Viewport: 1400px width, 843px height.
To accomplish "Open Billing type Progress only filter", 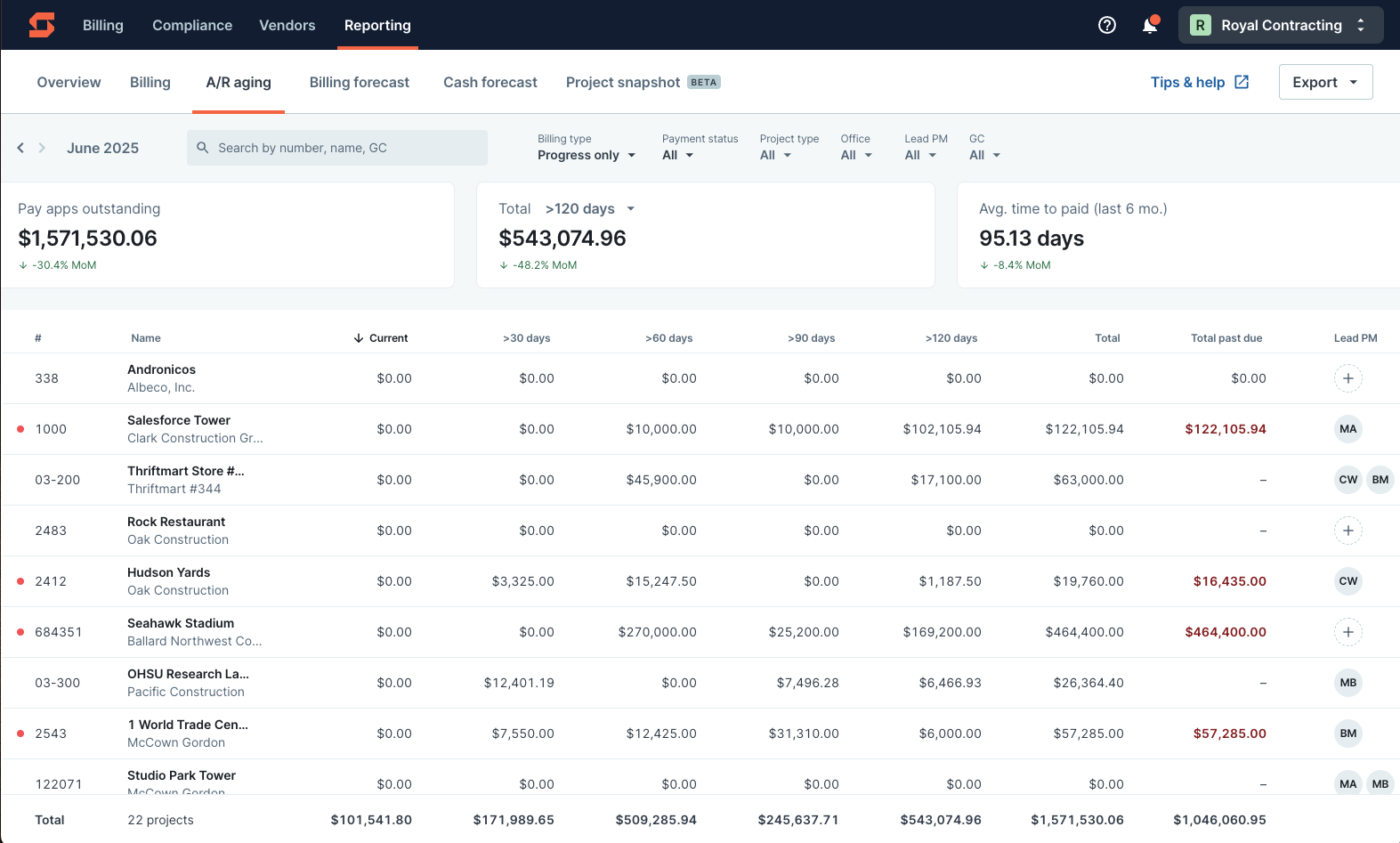I will tap(587, 155).
